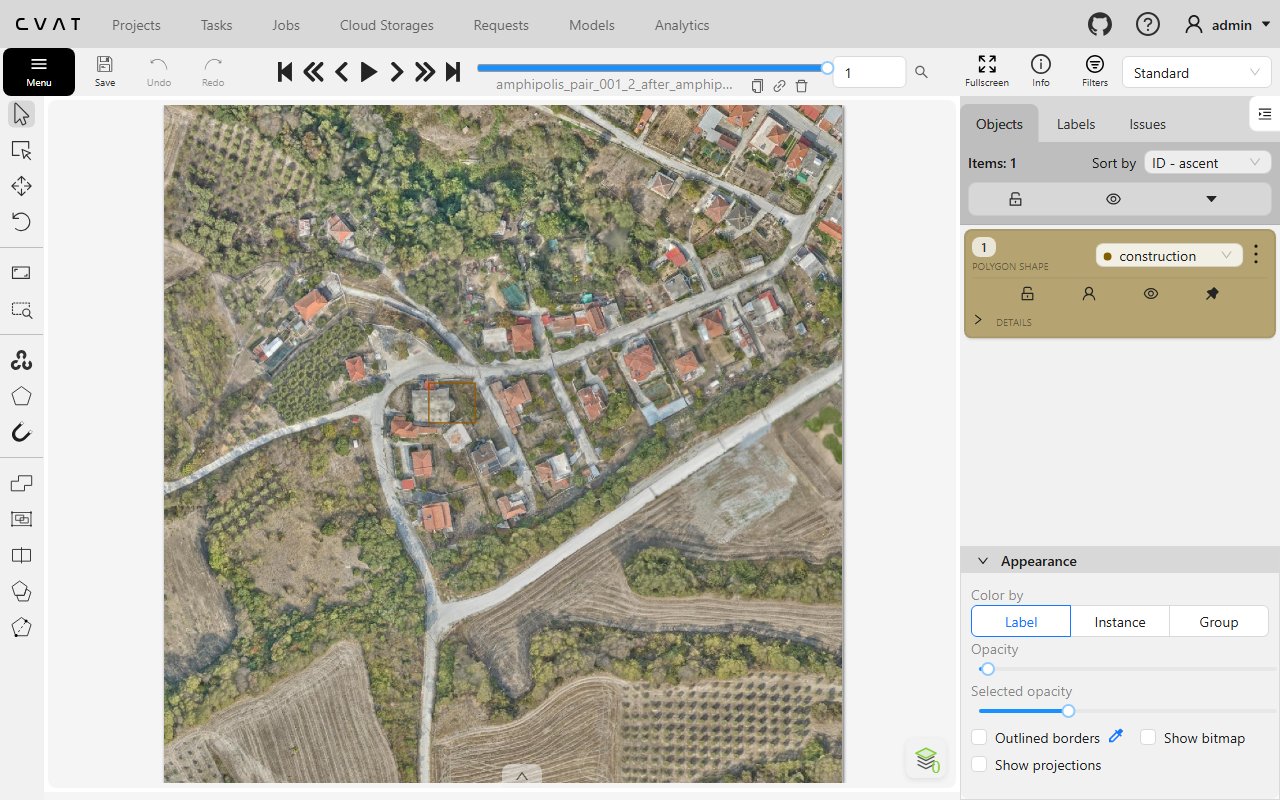
Task: Select the magnet-shaped tool in sidebar
Action: pos(21,433)
